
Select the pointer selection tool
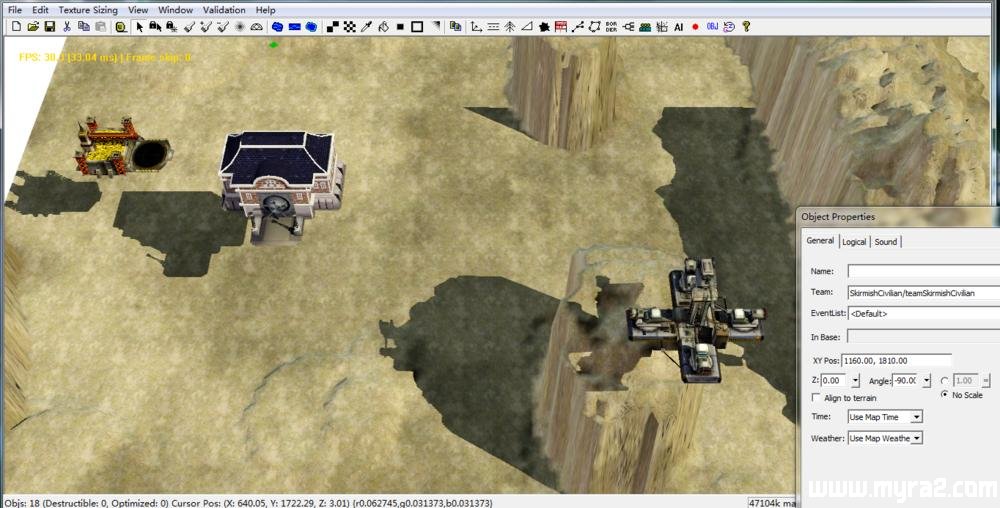click(x=139, y=26)
